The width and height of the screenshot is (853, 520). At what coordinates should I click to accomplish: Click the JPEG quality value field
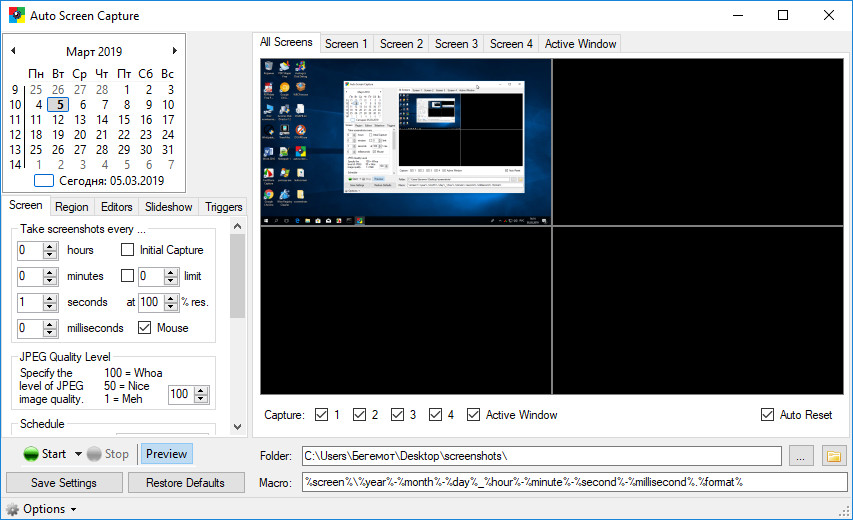pyautogui.click(x=181, y=394)
